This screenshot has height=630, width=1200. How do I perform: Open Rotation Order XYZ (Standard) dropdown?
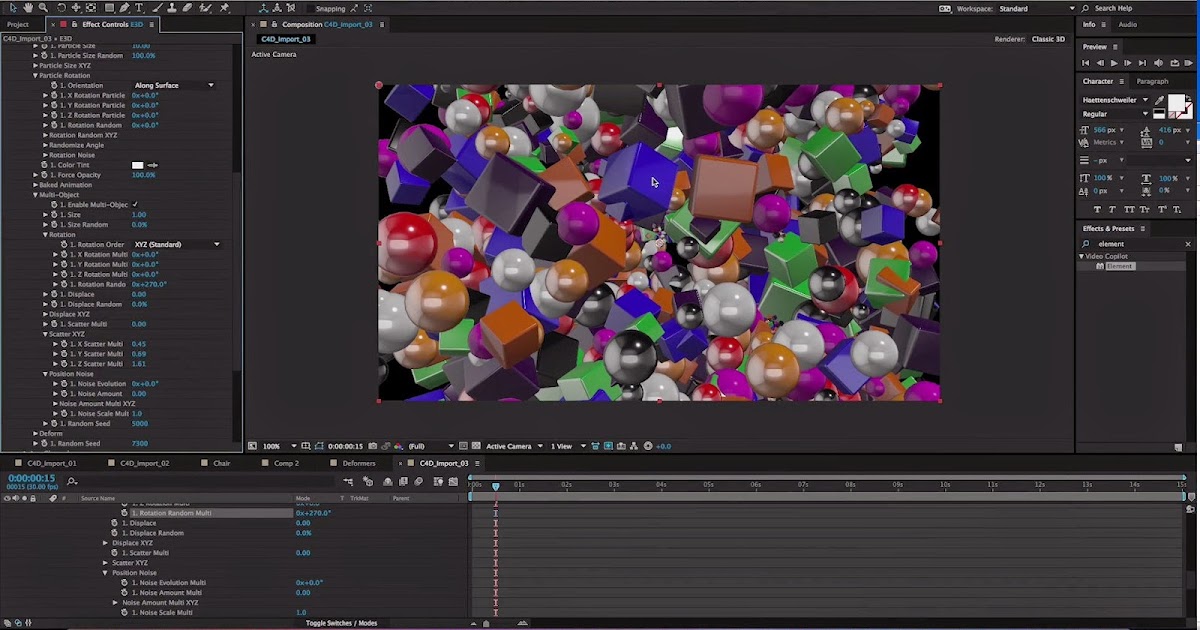coord(177,244)
